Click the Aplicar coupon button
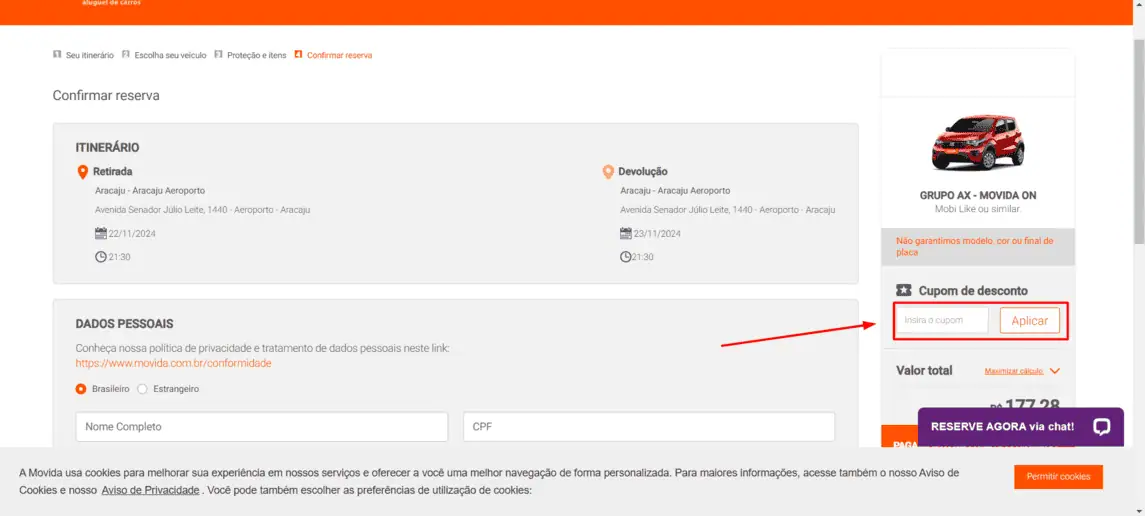 point(1030,320)
